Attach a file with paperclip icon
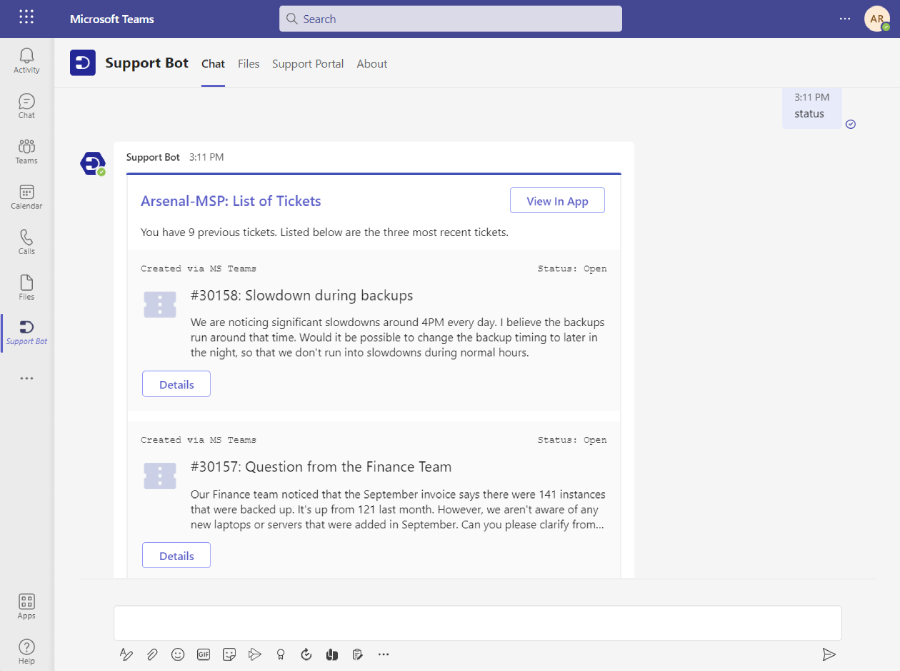The width and height of the screenshot is (900, 671). click(152, 654)
